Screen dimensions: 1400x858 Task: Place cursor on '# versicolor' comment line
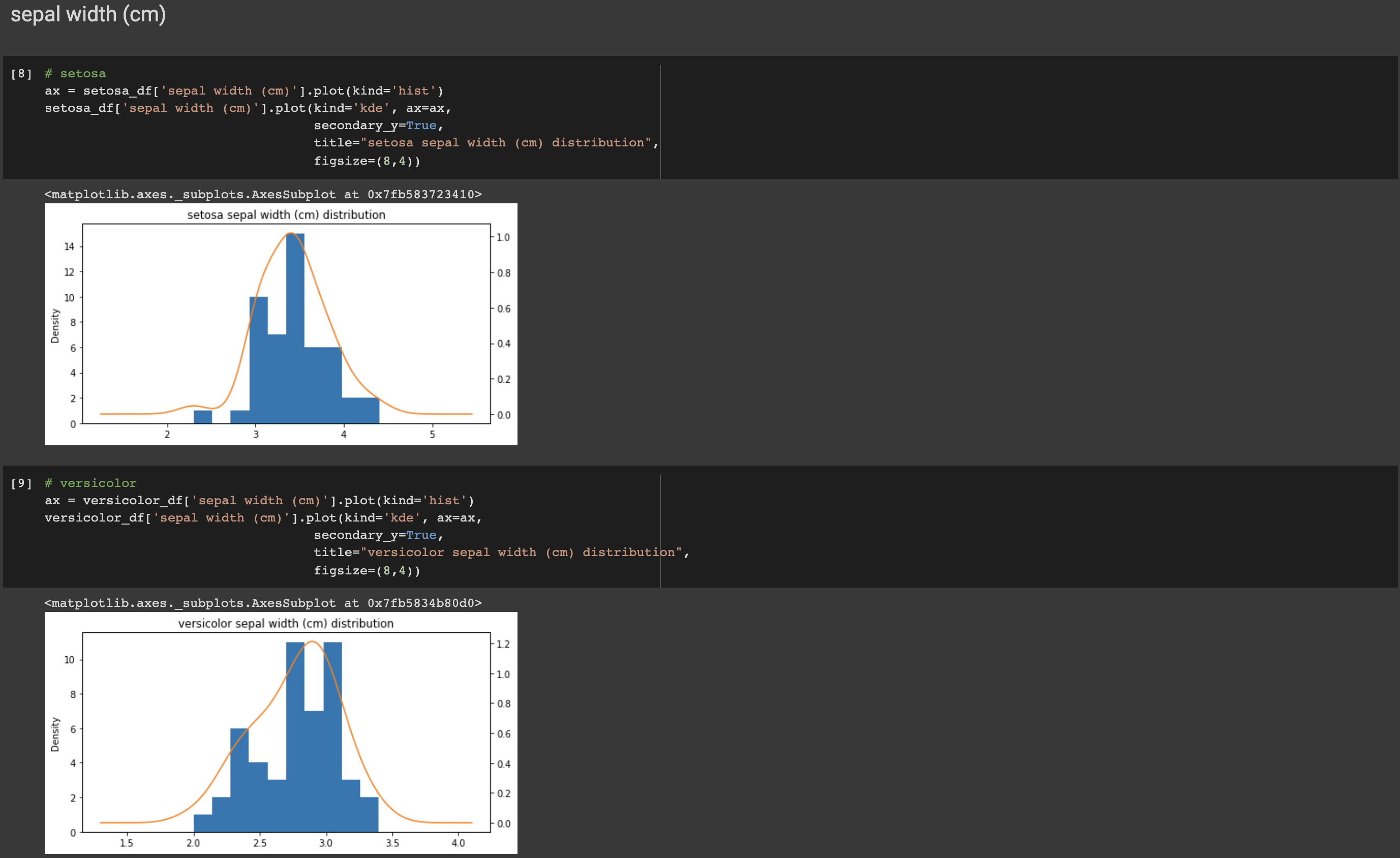coord(91,483)
